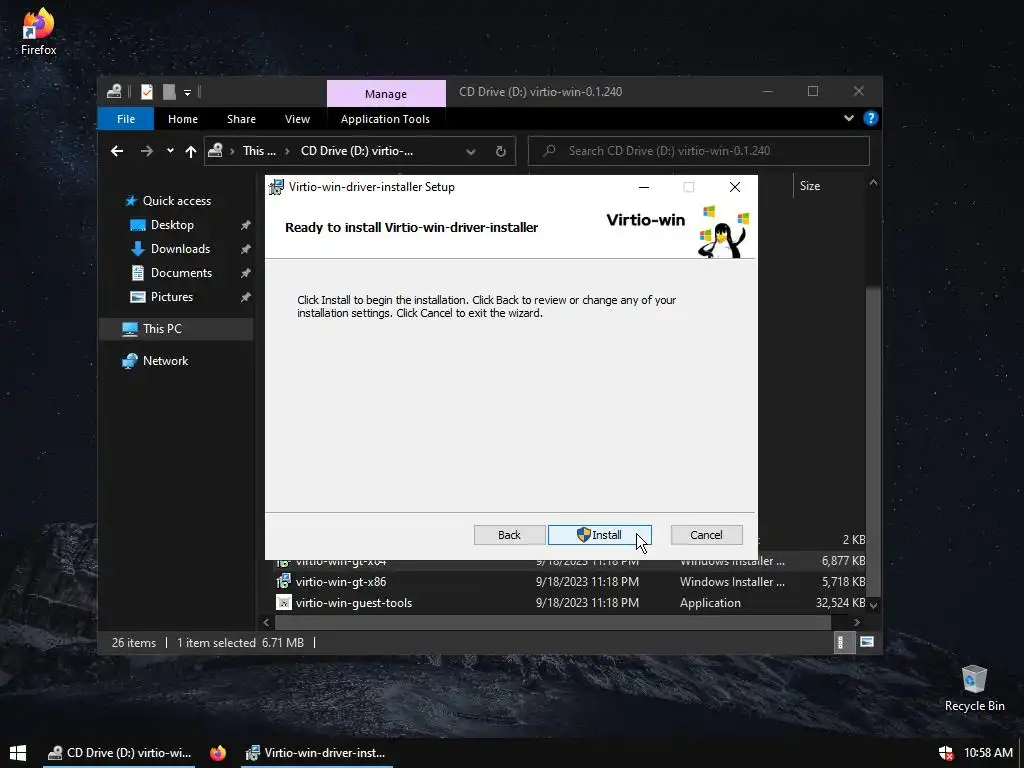
Task: Click This … breadcrumb in address bar
Action: pos(259,151)
